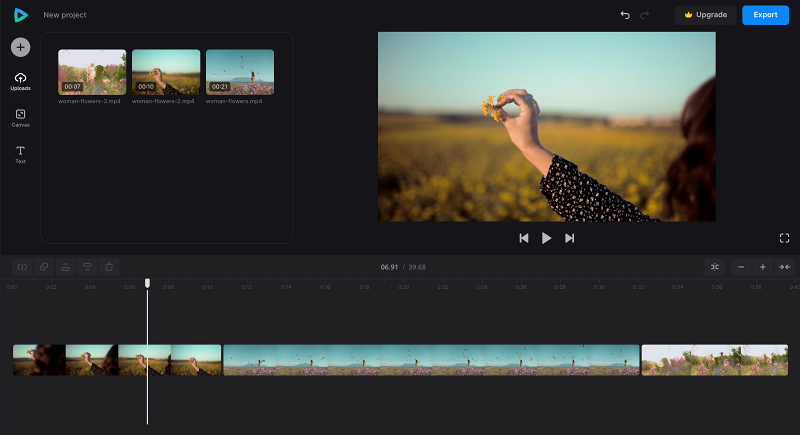Undo the last action
The image size is (800, 435).
[x=625, y=15]
